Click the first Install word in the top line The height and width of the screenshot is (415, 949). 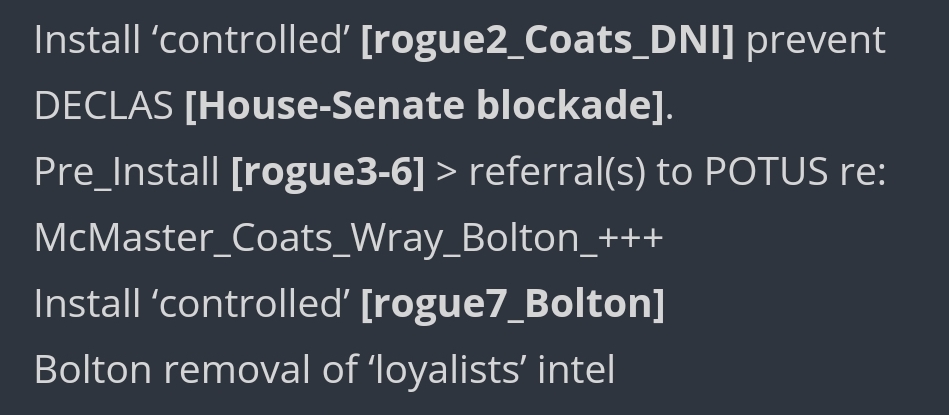pos(87,41)
